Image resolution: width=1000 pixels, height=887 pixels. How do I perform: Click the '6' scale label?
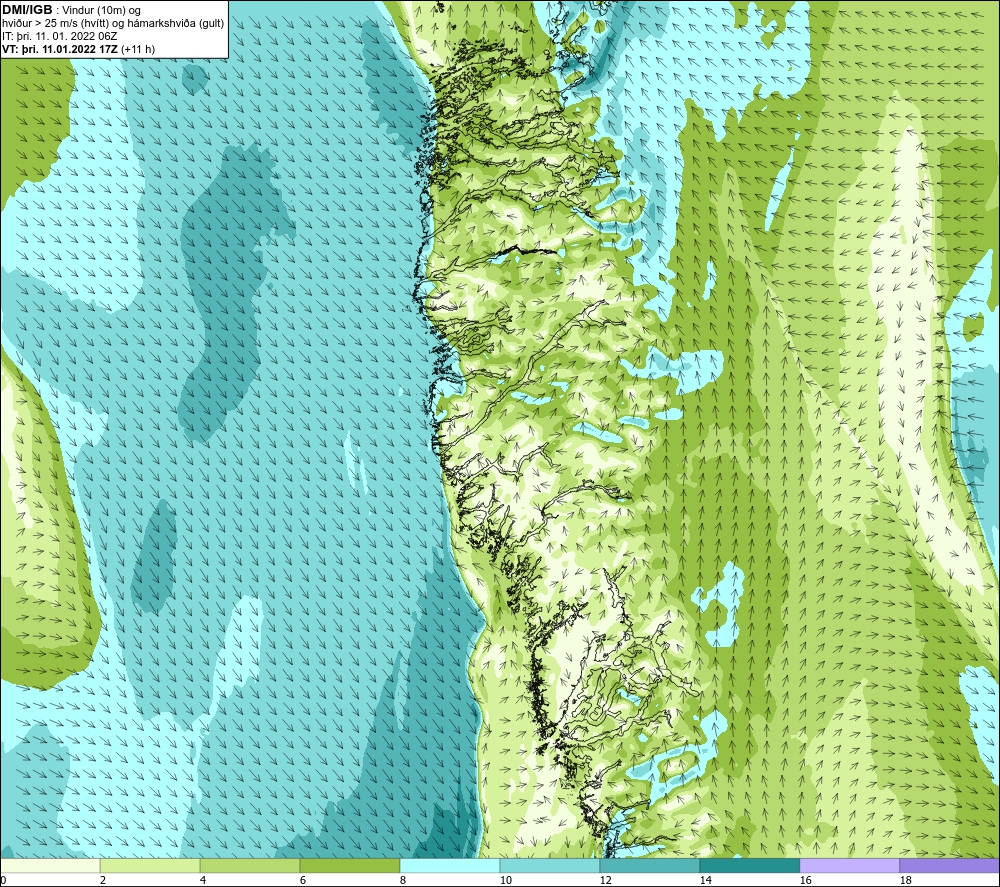pos(303,880)
